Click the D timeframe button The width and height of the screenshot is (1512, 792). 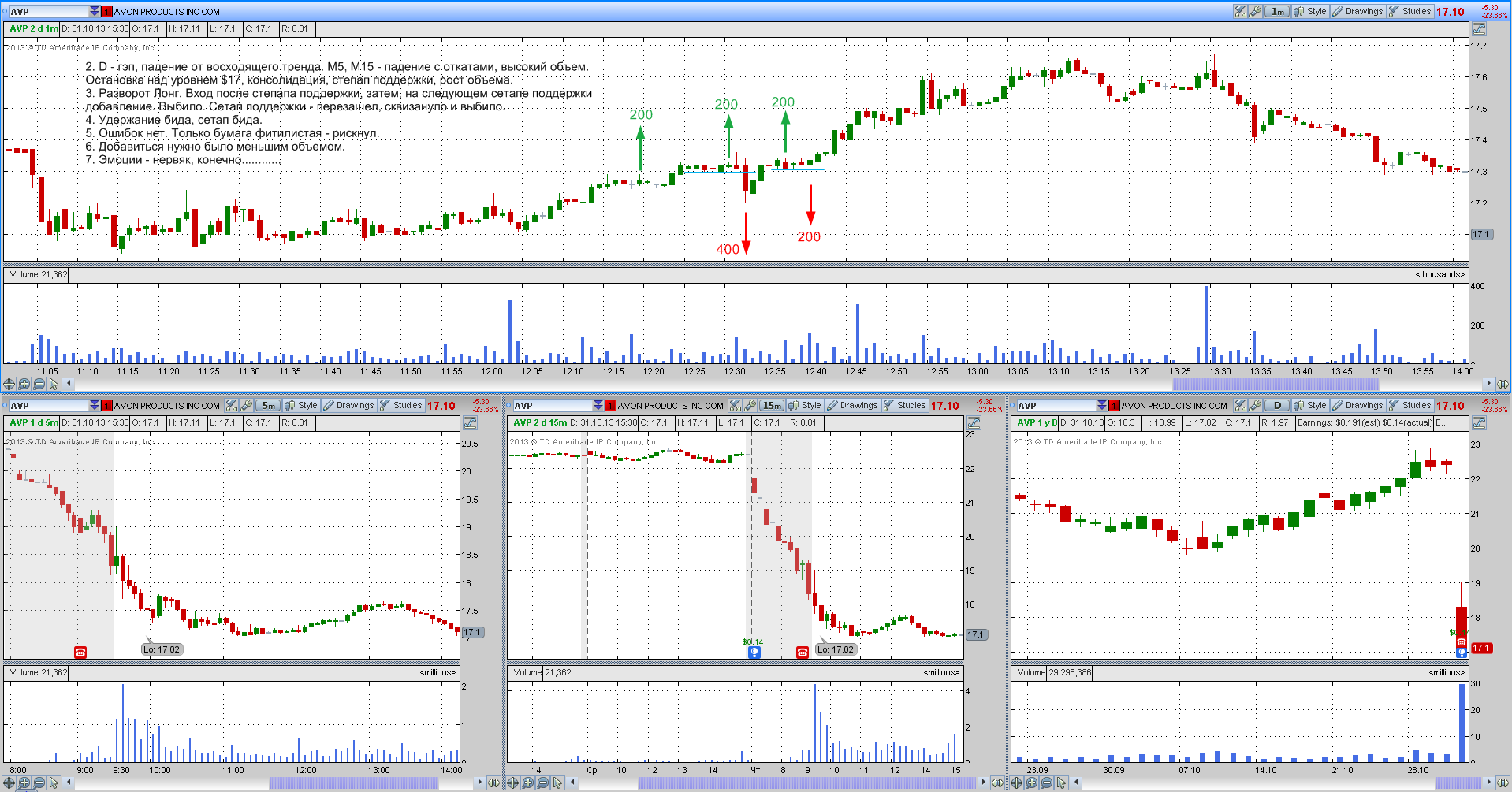pos(1277,405)
